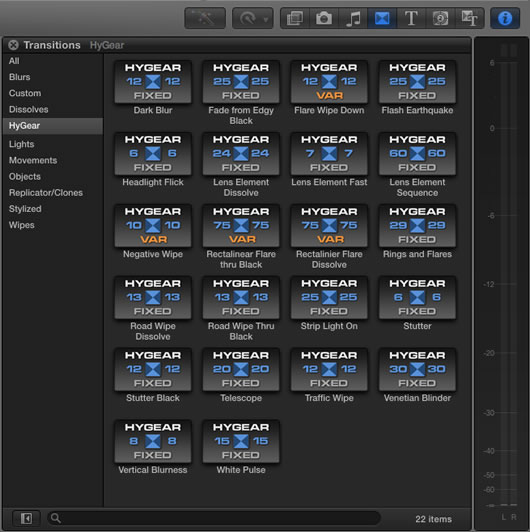Select the Dark Blur transition
The width and height of the screenshot is (530, 532).
coord(153,82)
